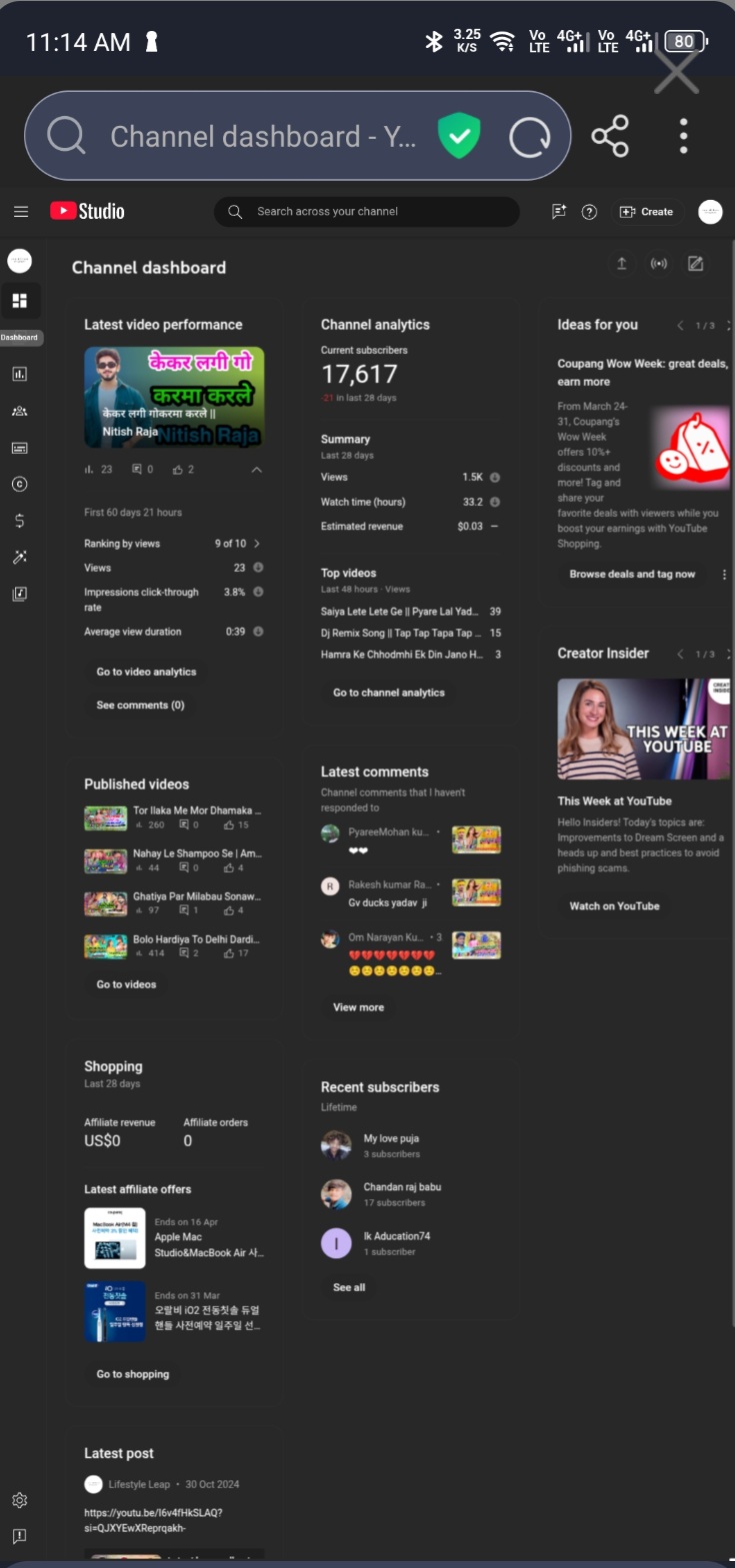Open Tor Ilaka Me Mor Dhamaka video
Image resolution: width=735 pixels, height=1568 pixels.
pyautogui.click(x=174, y=817)
